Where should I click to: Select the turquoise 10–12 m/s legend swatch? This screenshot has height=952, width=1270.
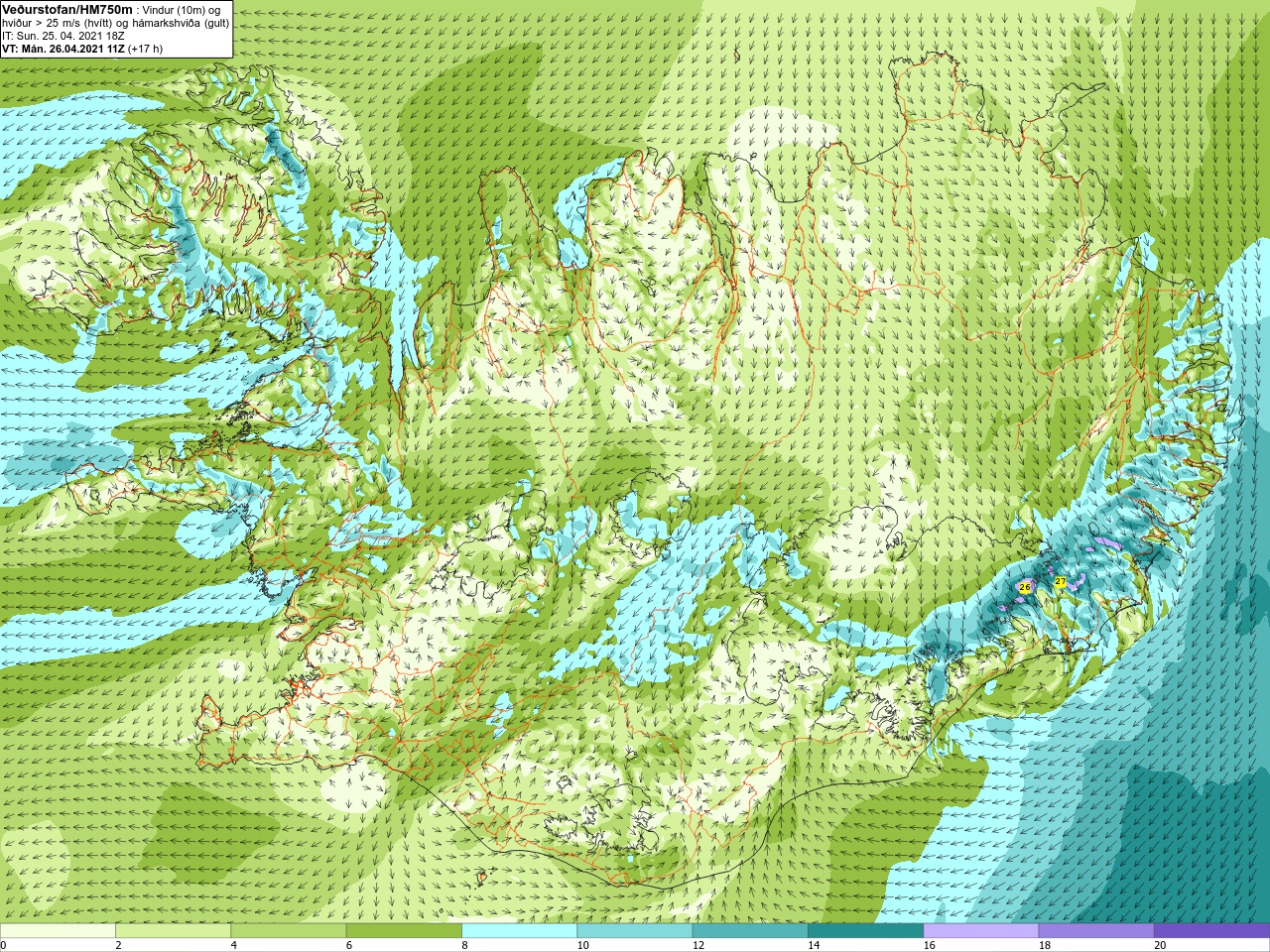635,931
